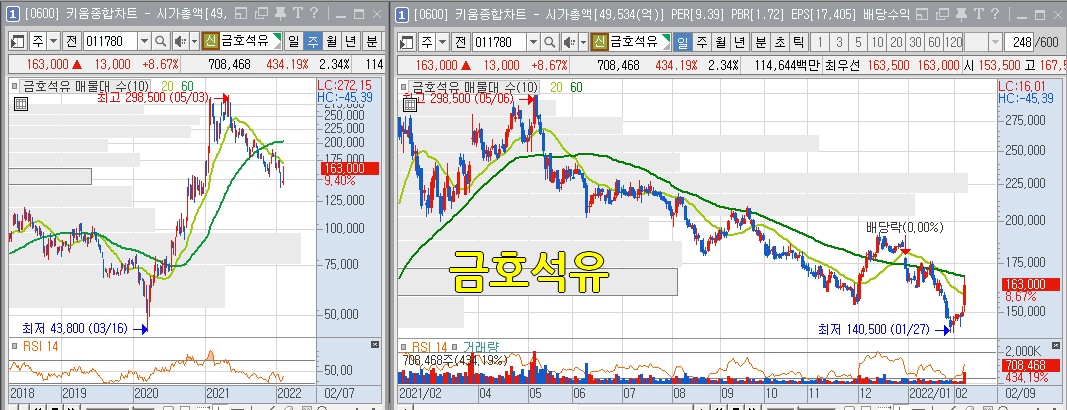Open chart grid icon in left chart
Image resolution: width=1067 pixels, height=410 pixels.
click(x=20, y=104)
